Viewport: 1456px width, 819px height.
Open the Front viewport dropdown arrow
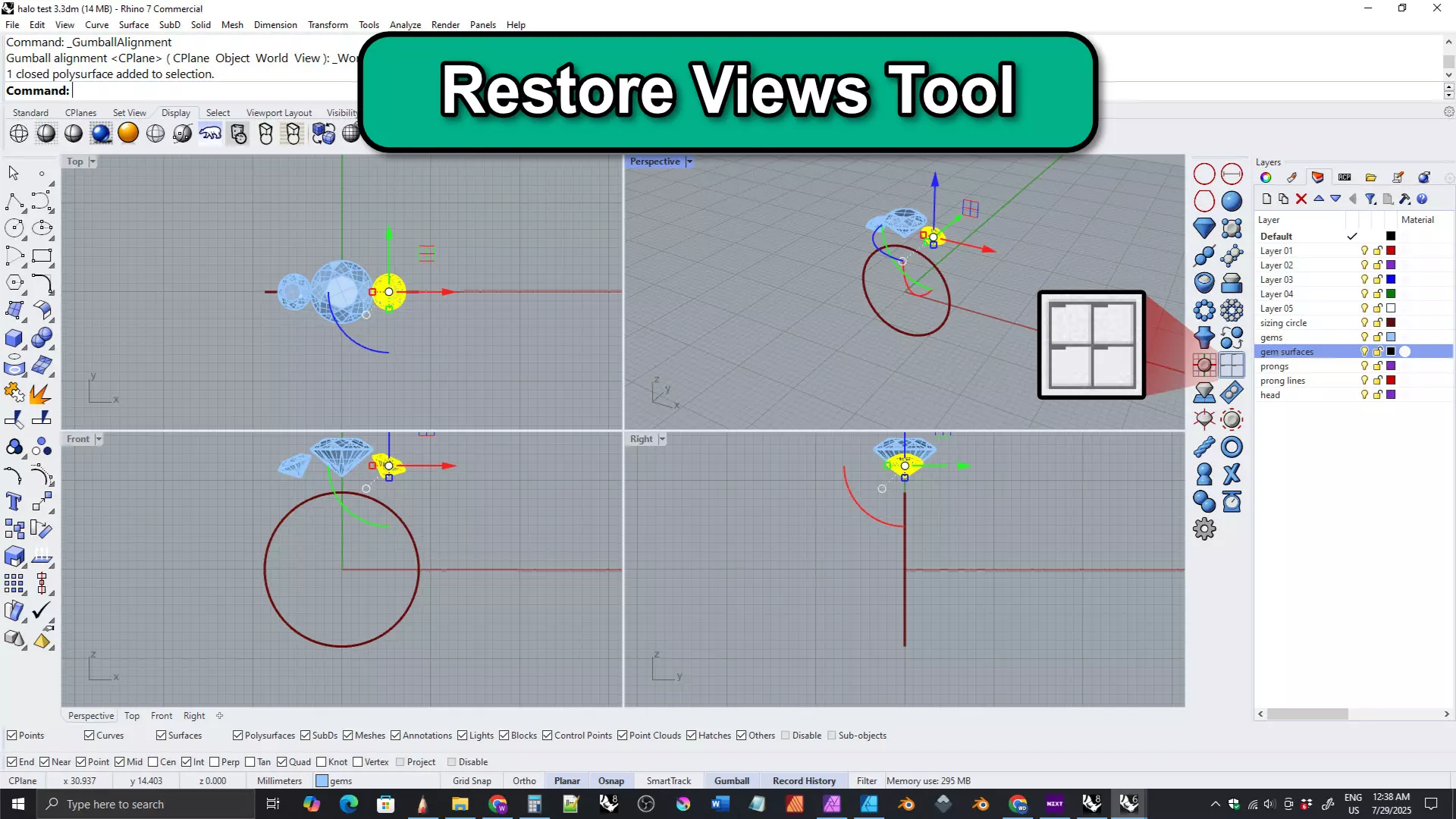[x=99, y=439]
